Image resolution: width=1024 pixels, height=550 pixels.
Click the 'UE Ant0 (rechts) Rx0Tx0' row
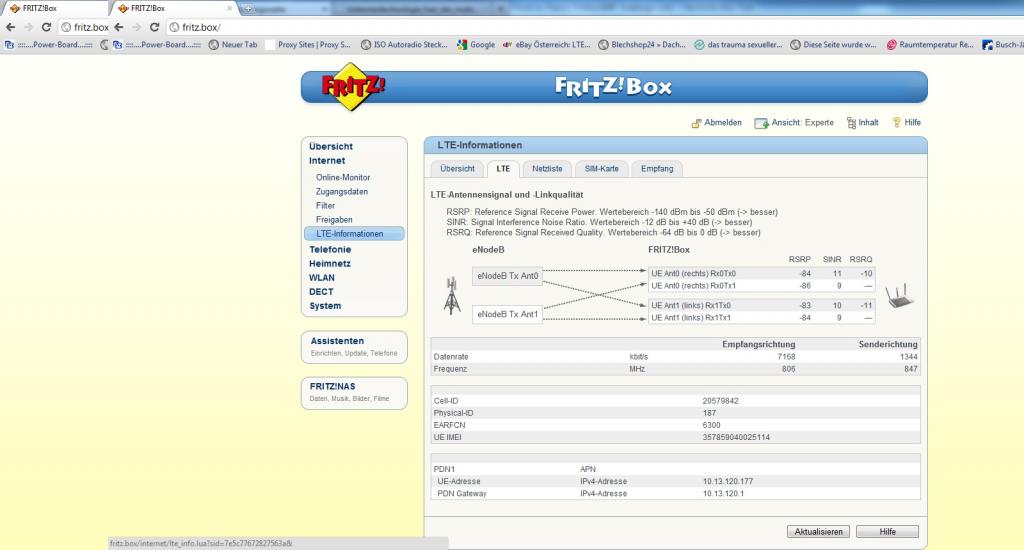761,274
